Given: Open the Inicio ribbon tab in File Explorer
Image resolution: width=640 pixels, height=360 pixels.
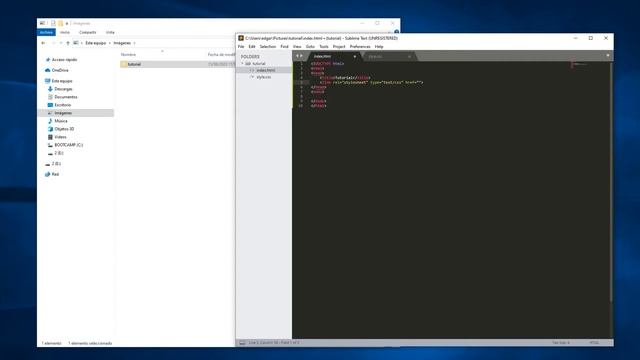Looking at the screenshot, I should (65, 32).
